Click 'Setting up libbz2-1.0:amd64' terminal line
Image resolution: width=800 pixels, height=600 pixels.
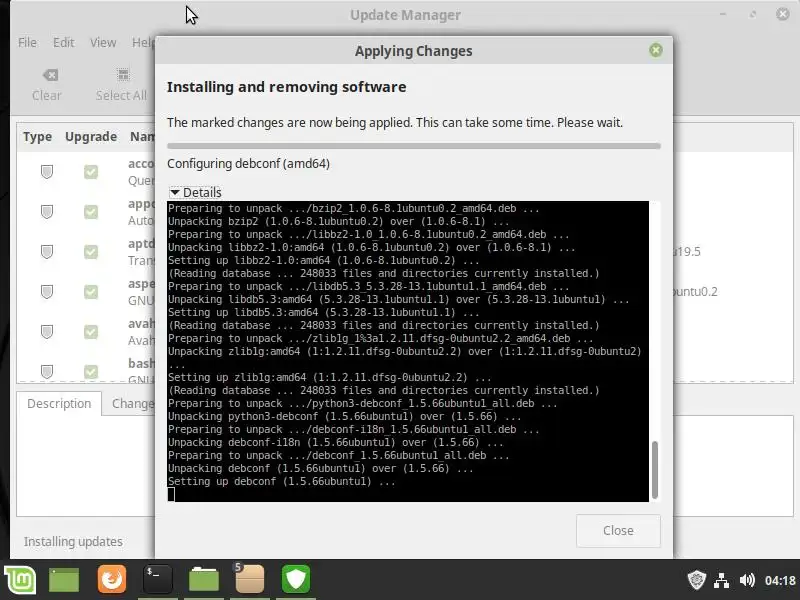coord(323,260)
